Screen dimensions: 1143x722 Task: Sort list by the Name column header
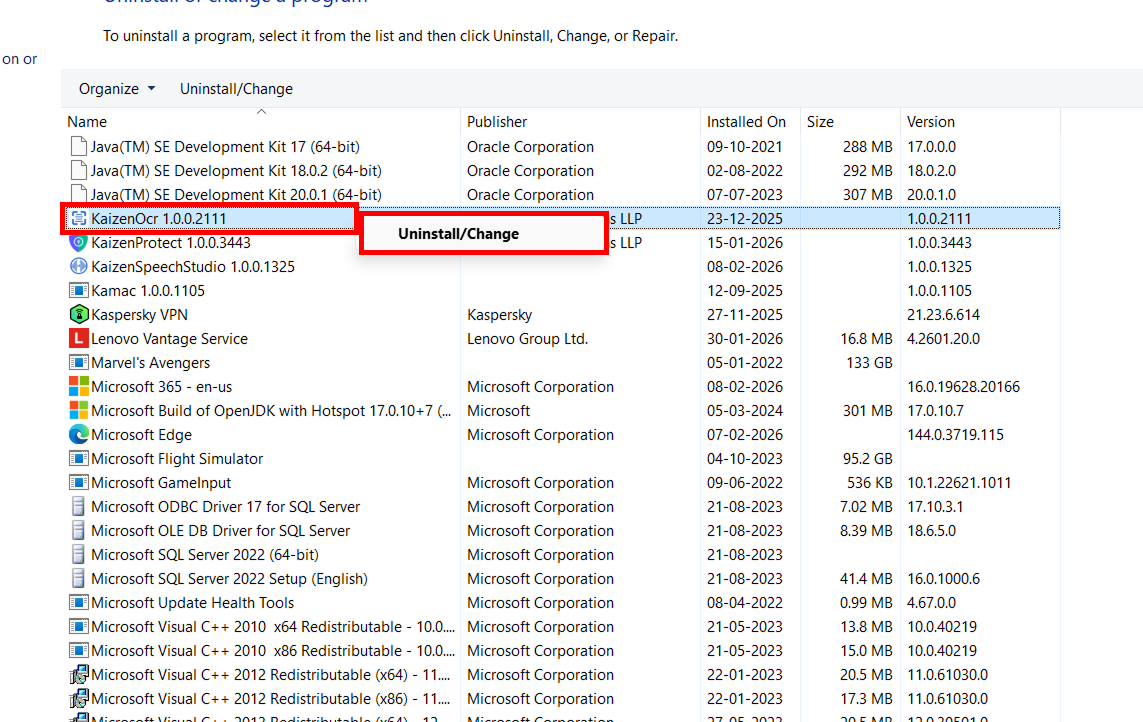(x=87, y=122)
